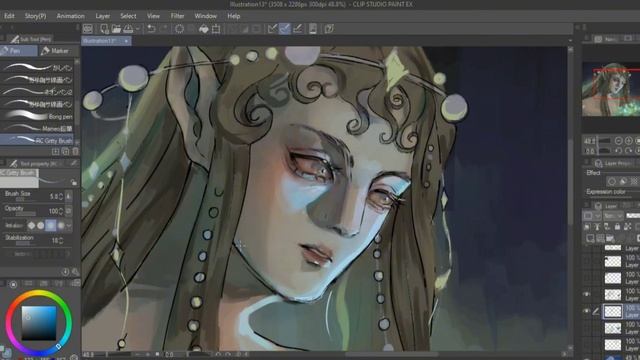Adjust the Stabilization value stepper
640x360 pixels.
point(61,241)
